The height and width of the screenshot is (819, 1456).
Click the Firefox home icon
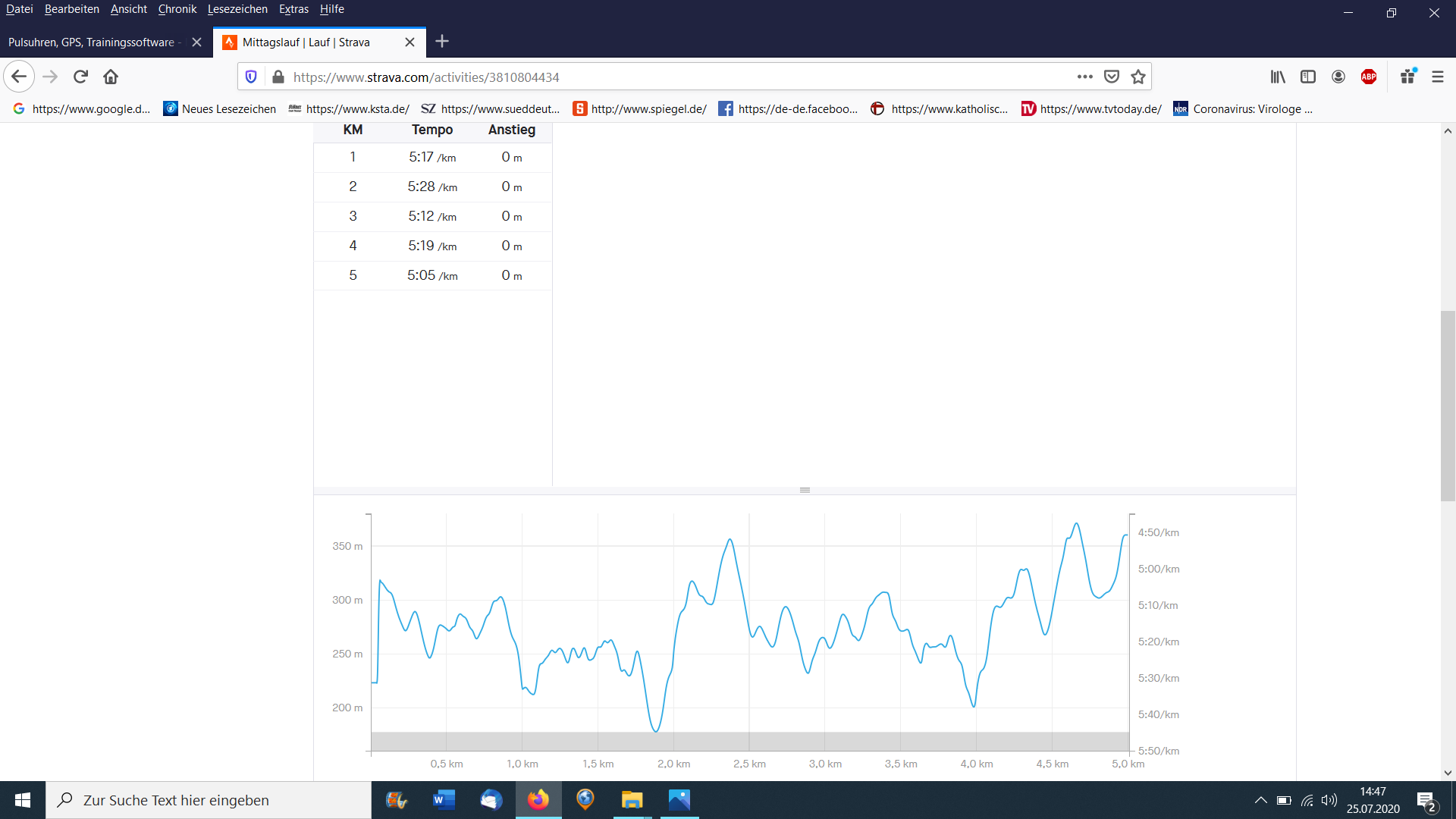click(x=111, y=77)
